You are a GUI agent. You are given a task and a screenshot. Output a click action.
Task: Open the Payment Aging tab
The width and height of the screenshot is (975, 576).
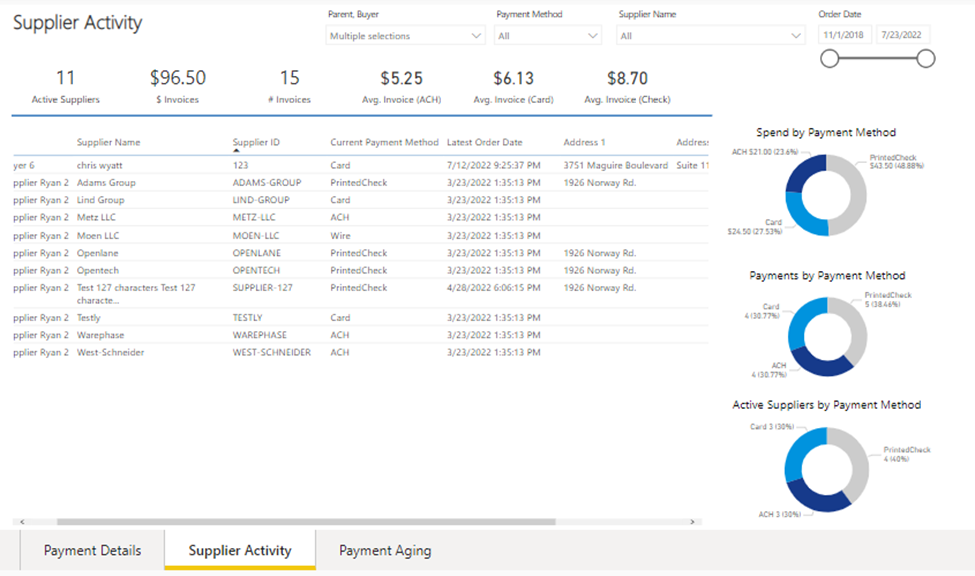tap(385, 551)
